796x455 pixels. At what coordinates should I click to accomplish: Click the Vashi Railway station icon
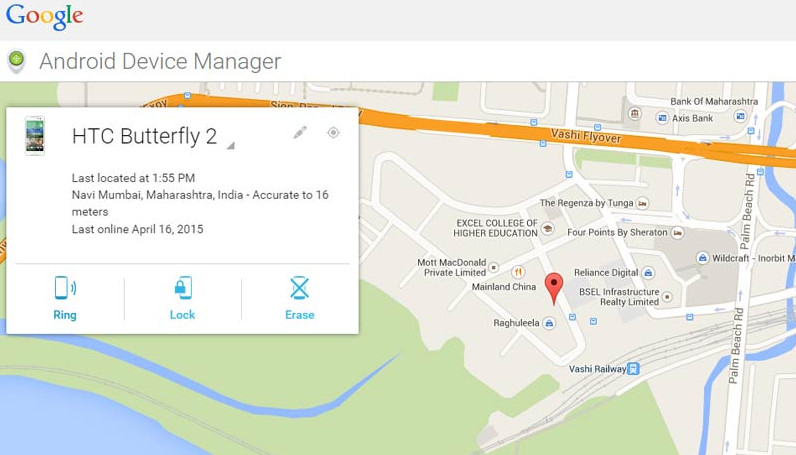(633, 369)
